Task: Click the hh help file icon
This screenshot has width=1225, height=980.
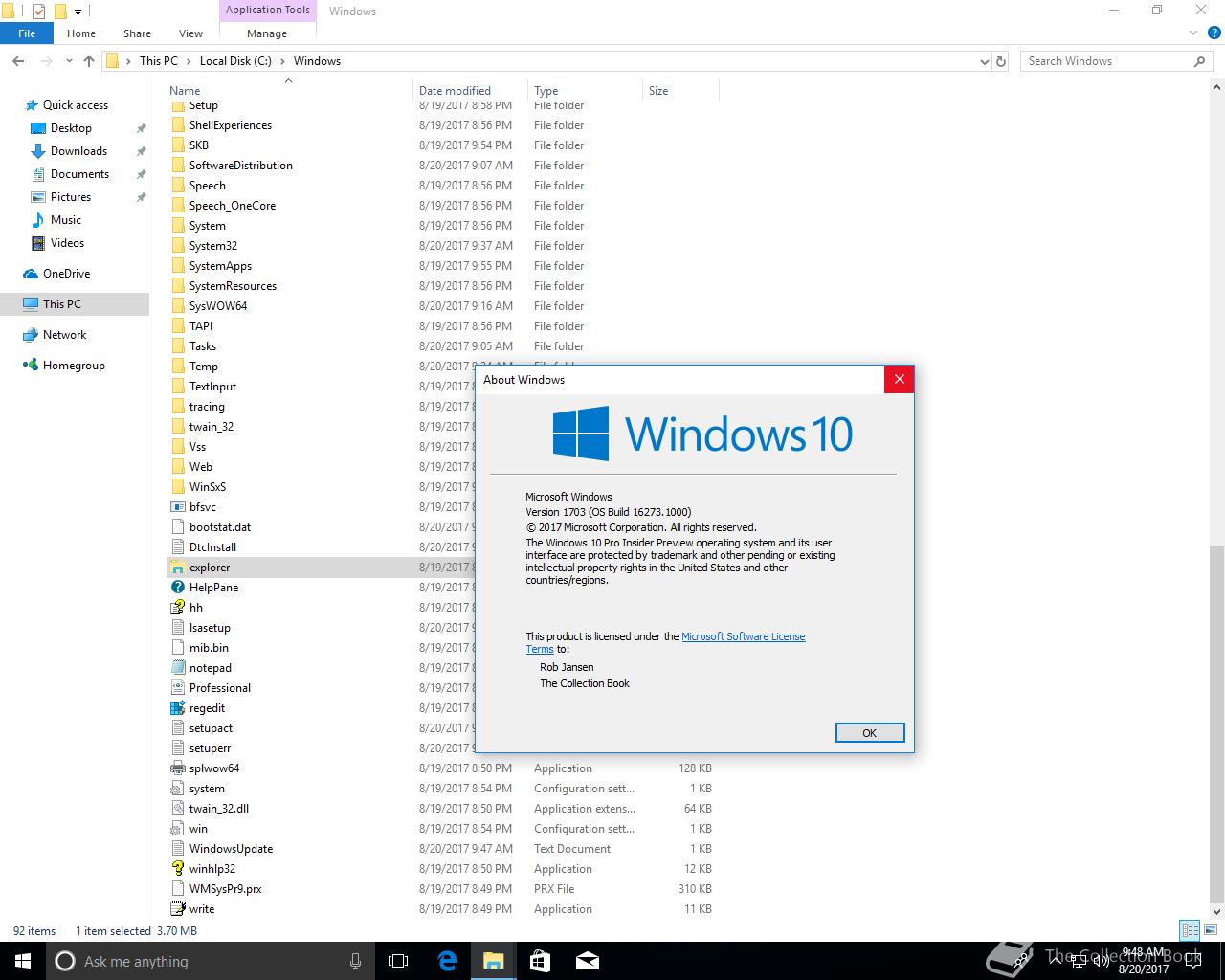Action: pyautogui.click(x=177, y=608)
